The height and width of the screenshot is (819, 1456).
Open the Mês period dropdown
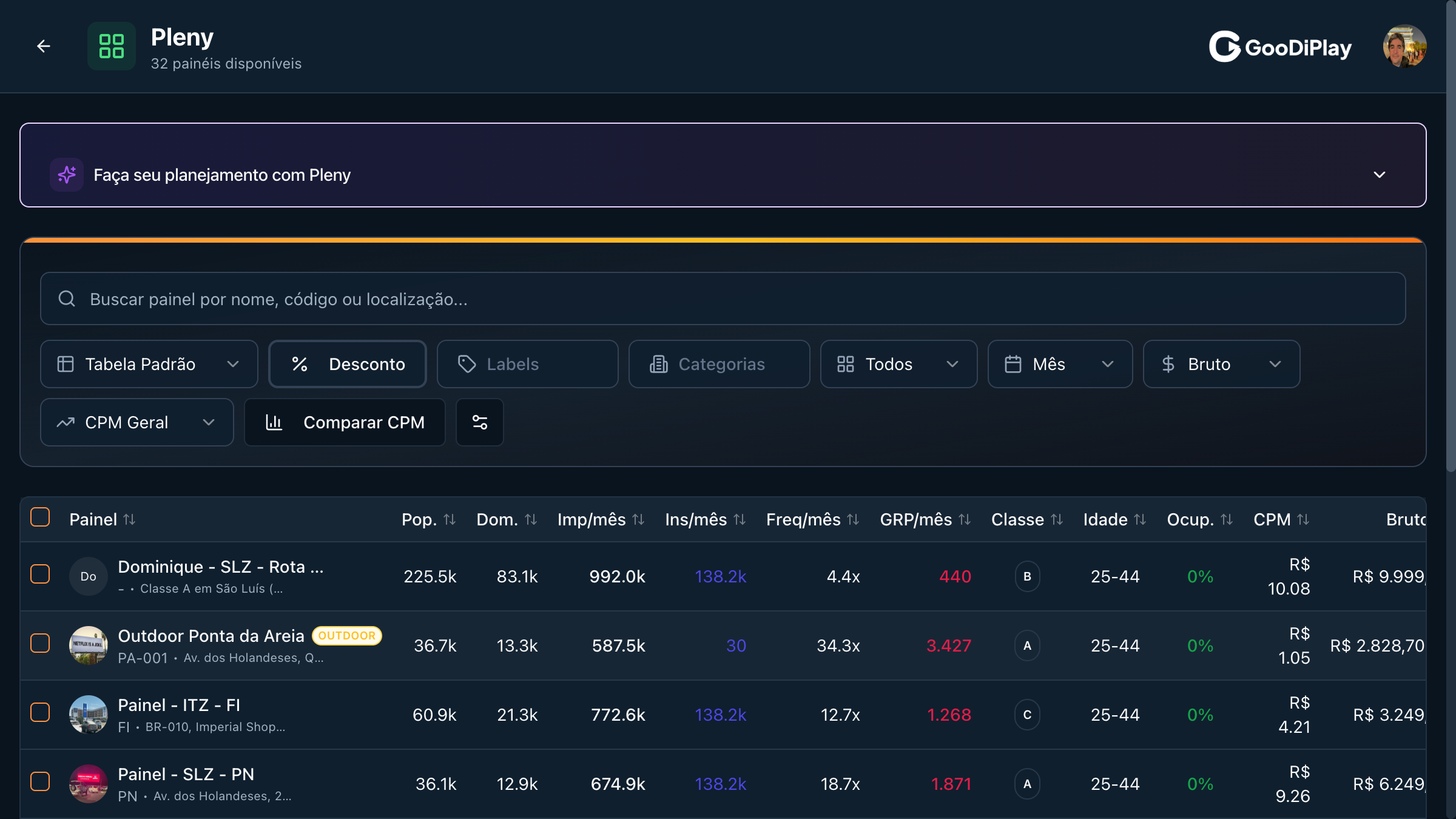click(x=1060, y=364)
